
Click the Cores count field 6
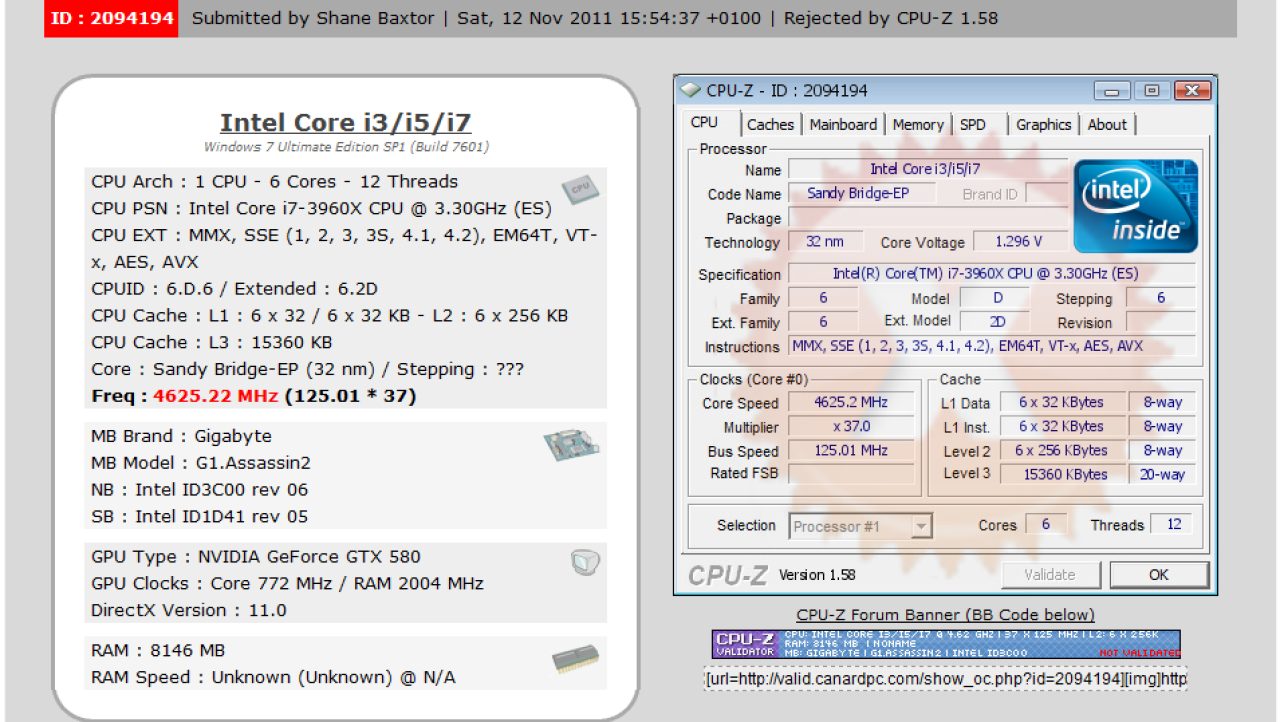(x=1045, y=525)
